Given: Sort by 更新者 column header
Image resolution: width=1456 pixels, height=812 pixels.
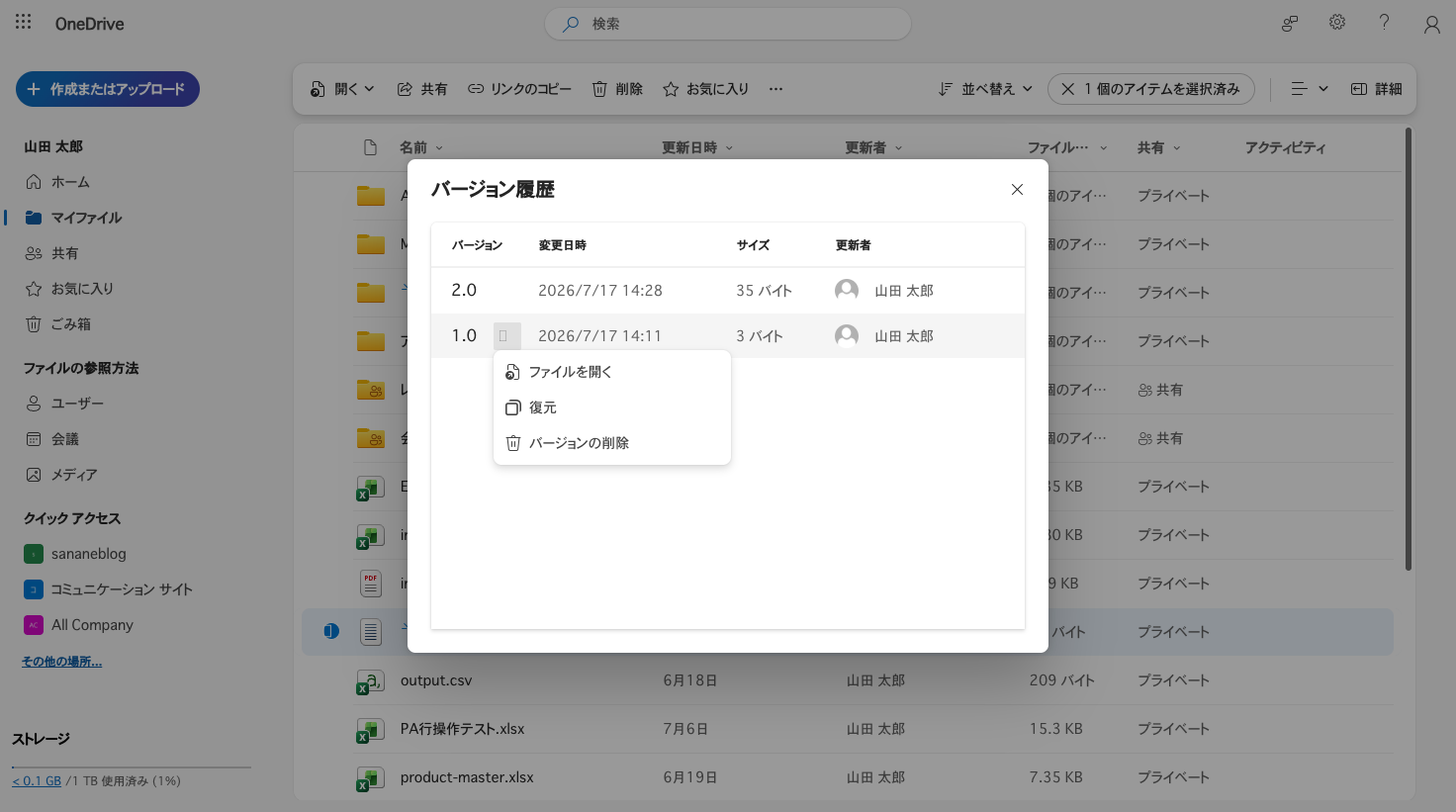Looking at the screenshot, I should pyautogui.click(x=873, y=147).
